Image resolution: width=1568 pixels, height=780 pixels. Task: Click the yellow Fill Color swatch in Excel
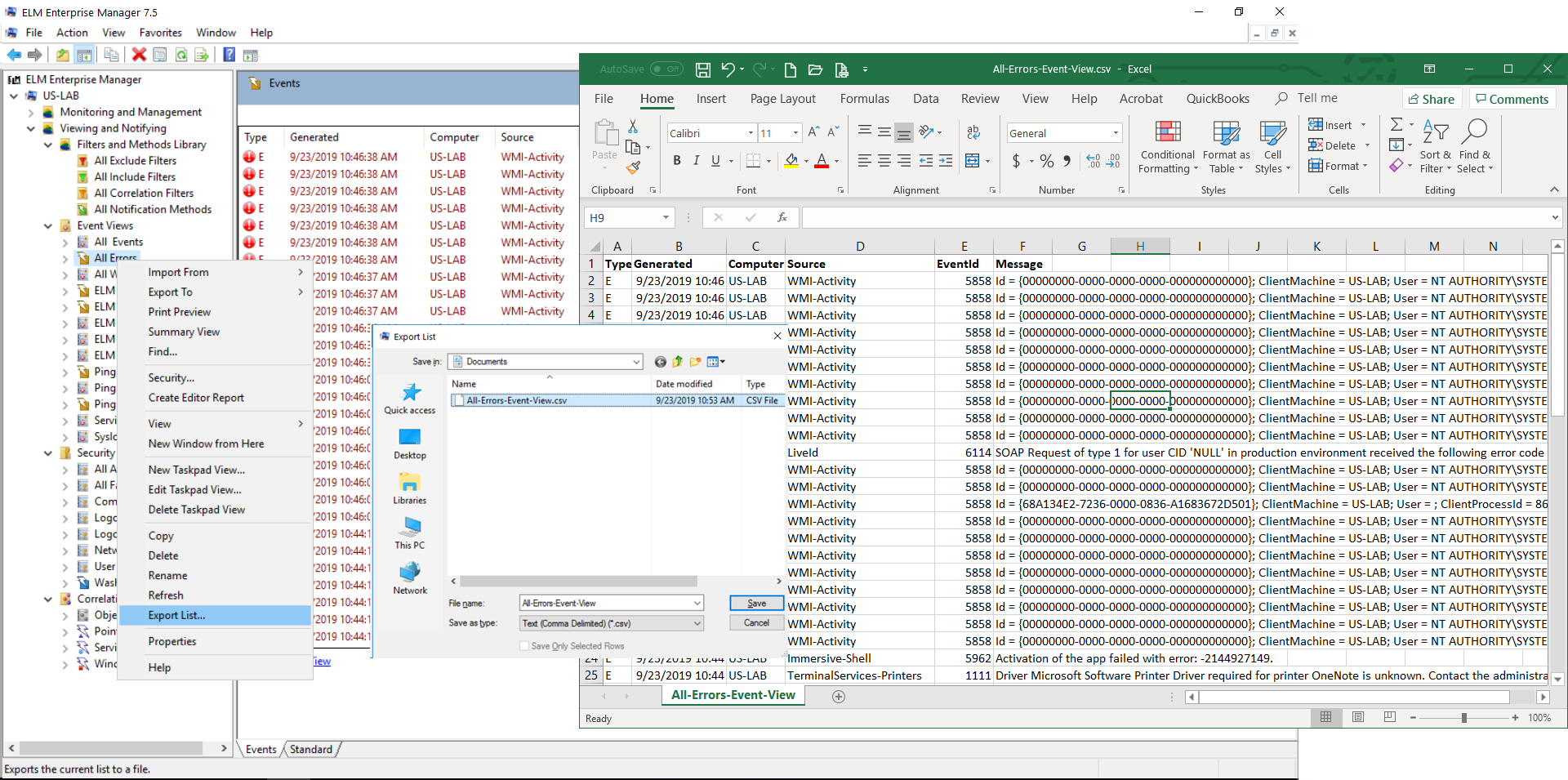pos(791,161)
